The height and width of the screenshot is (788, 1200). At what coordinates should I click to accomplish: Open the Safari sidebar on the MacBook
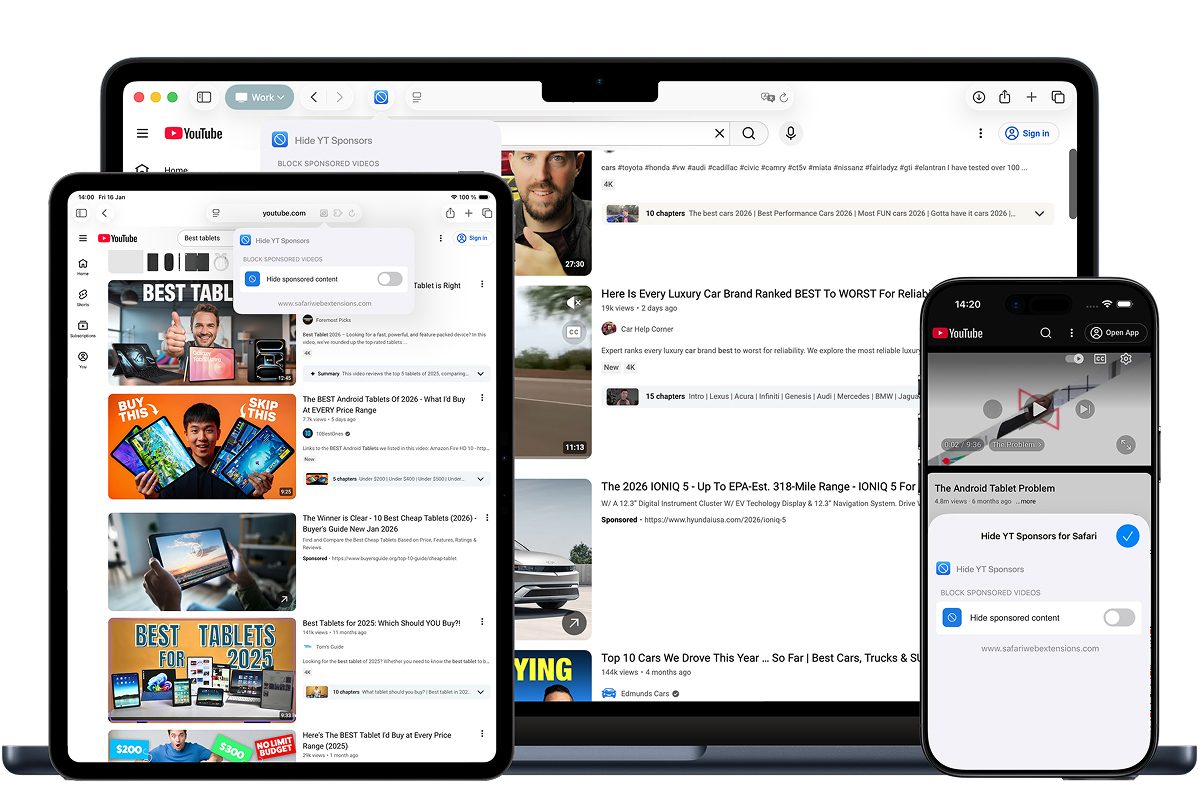[x=204, y=97]
